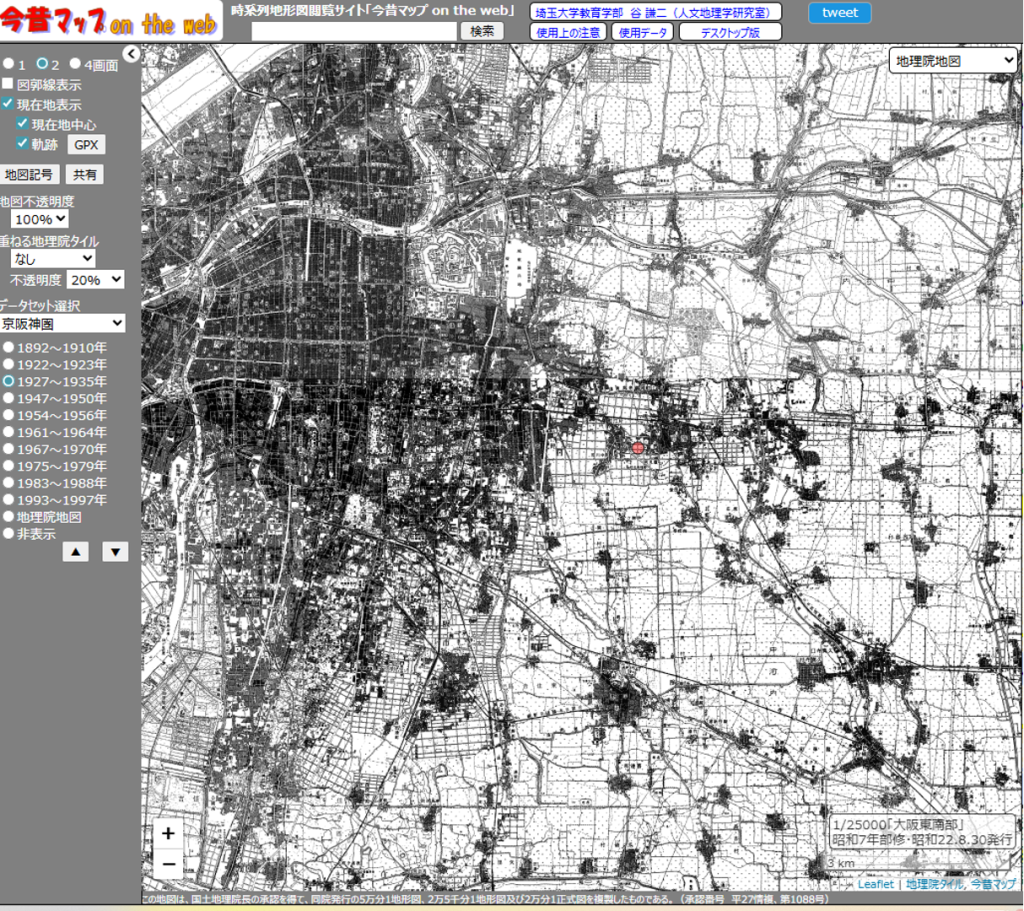
Task: Uncheck the 現在地表示 checkbox
Action: tap(8, 104)
